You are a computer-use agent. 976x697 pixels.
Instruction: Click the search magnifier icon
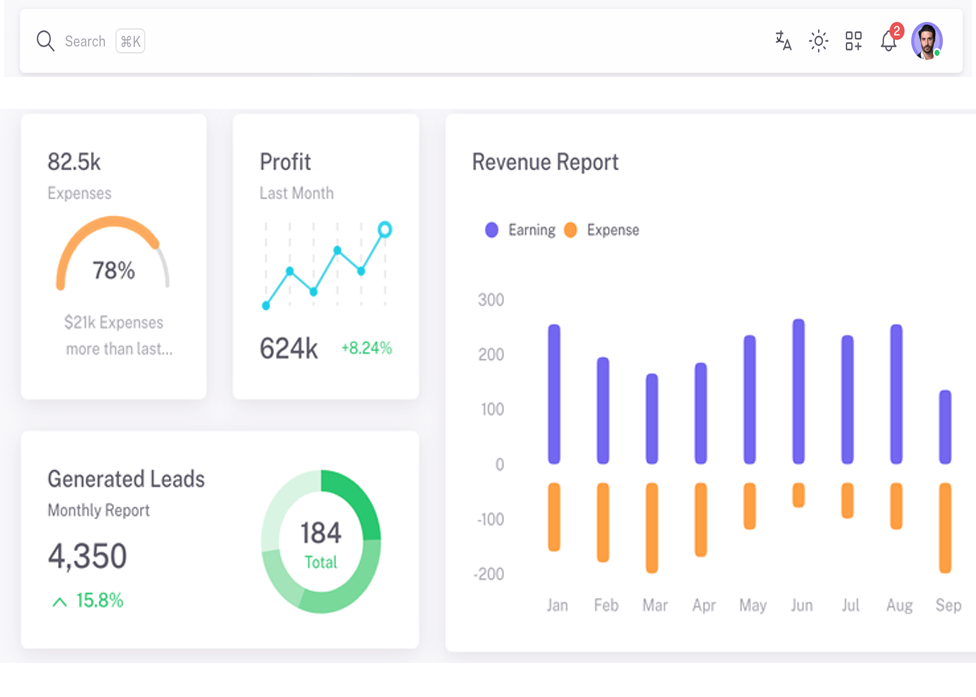coord(45,41)
